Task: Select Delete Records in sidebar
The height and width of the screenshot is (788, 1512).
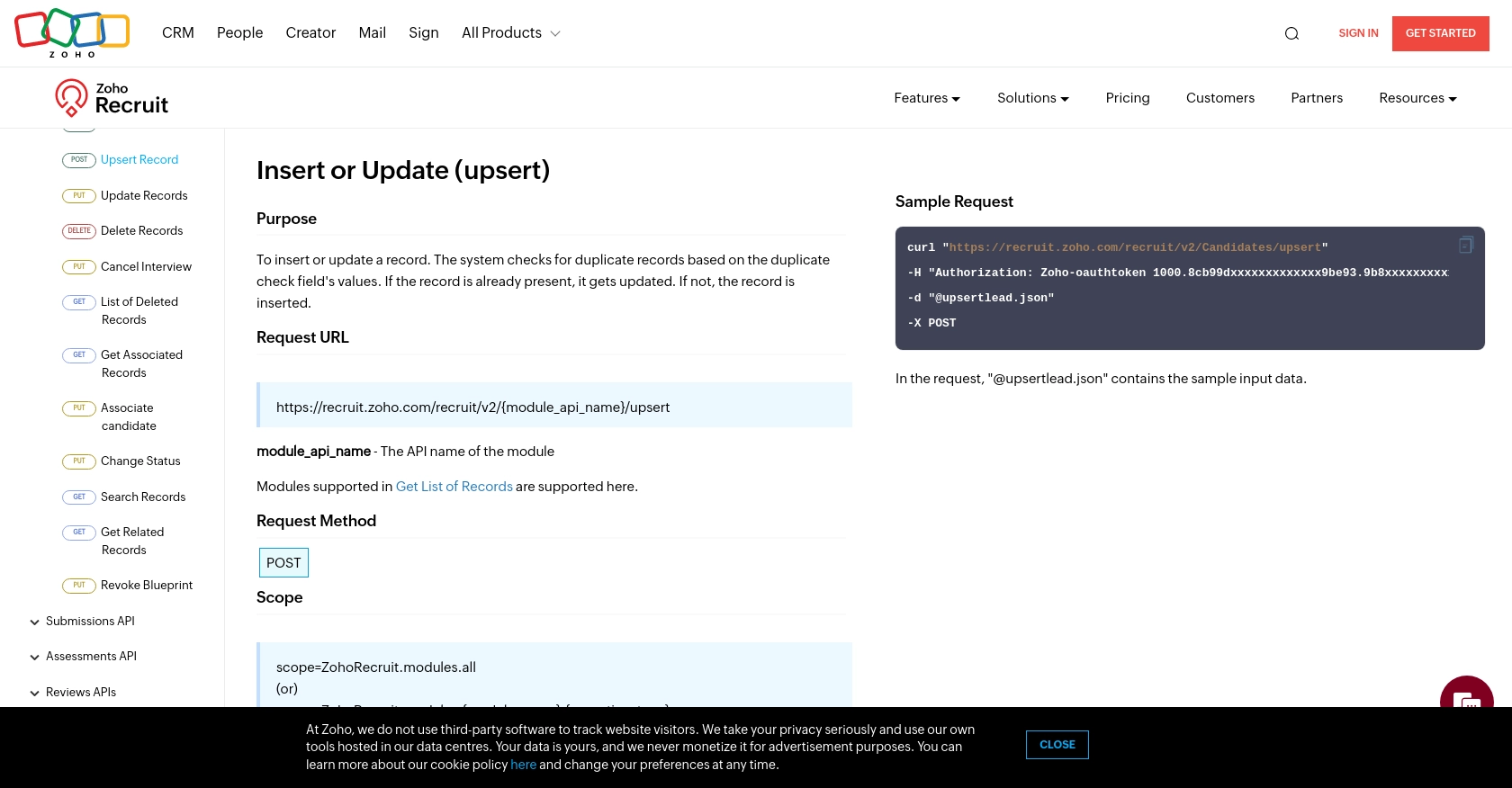Action: tap(141, 231)
